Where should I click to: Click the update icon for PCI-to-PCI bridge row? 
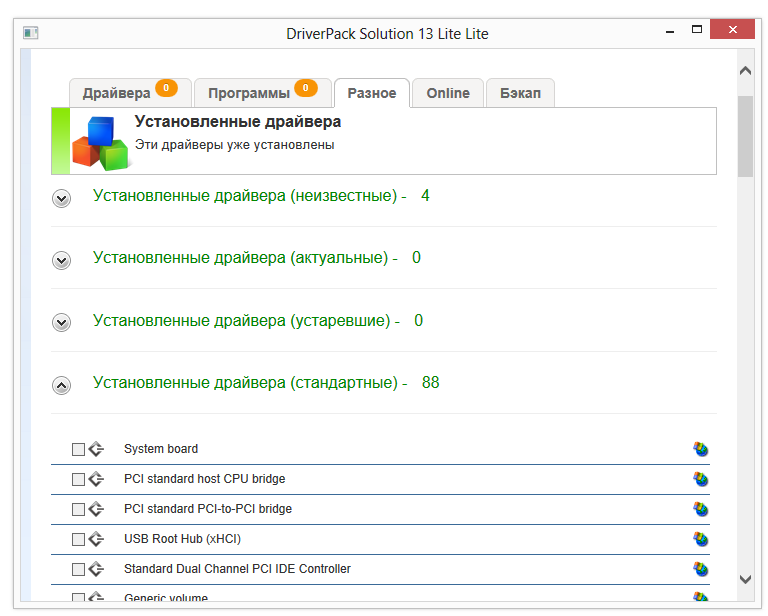[701, 509]
